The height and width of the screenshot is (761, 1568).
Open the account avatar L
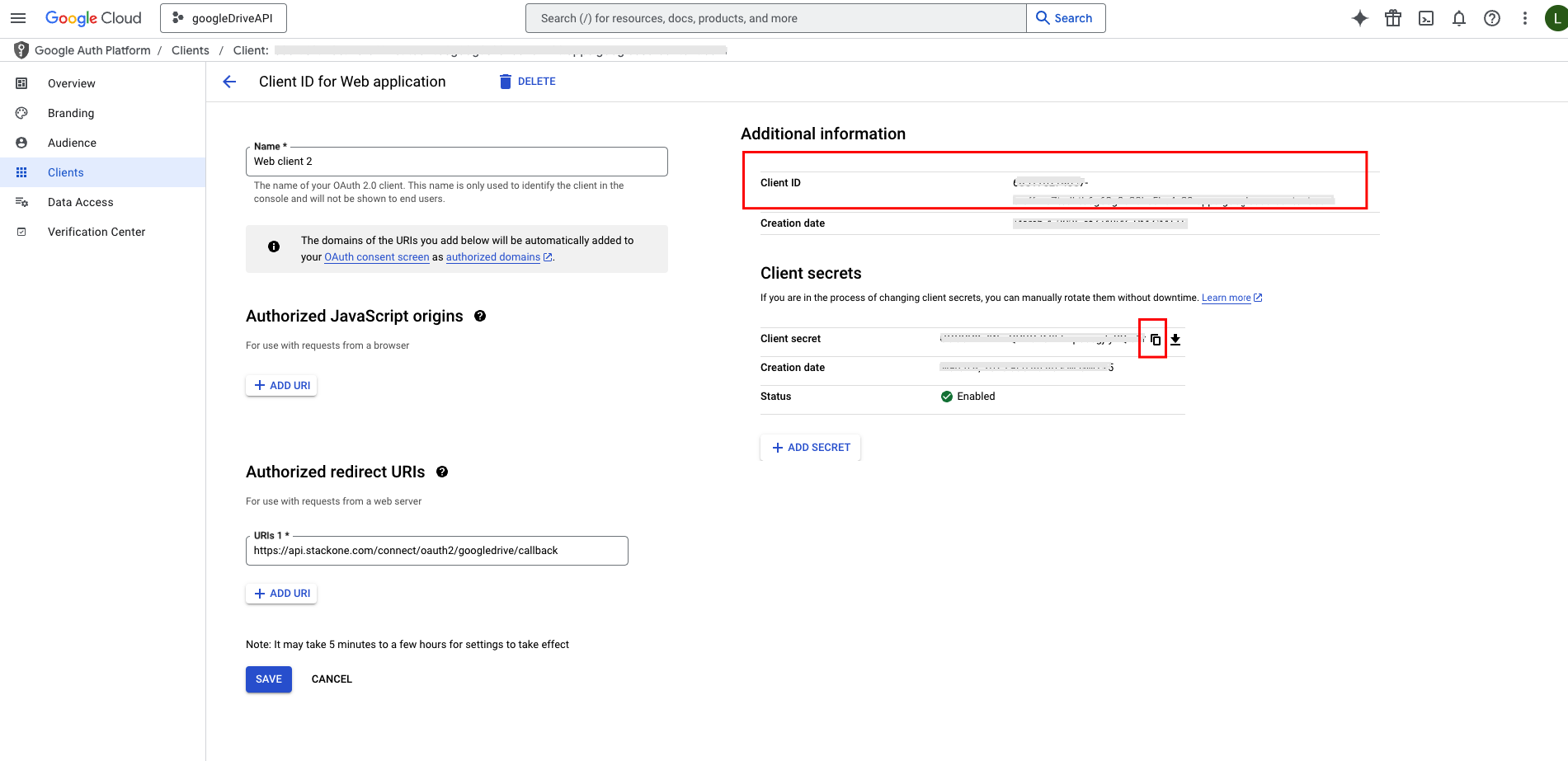pos(1556,18)
